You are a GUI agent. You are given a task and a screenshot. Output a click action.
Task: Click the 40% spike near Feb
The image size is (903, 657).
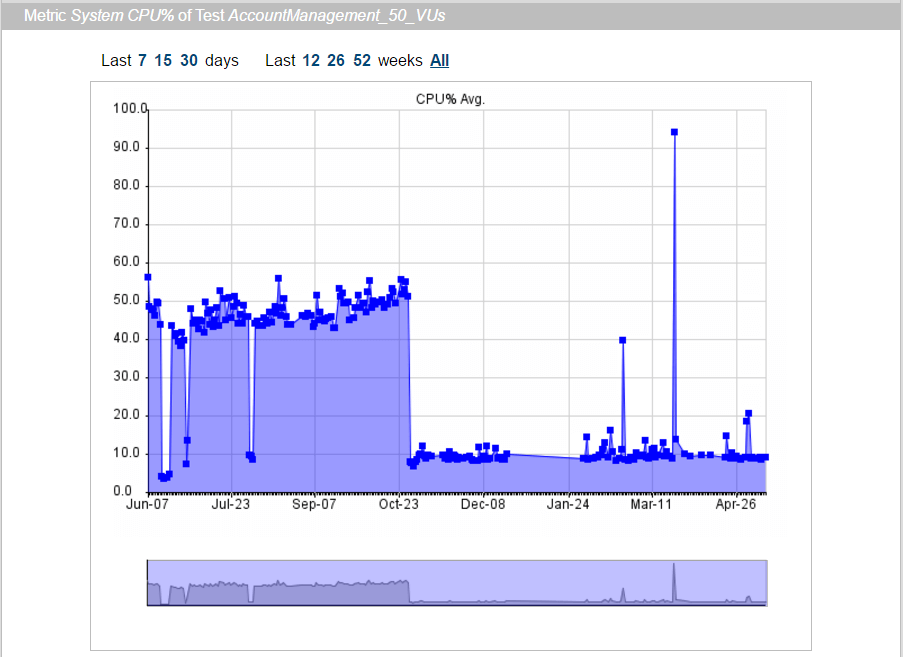coord(624,339)
